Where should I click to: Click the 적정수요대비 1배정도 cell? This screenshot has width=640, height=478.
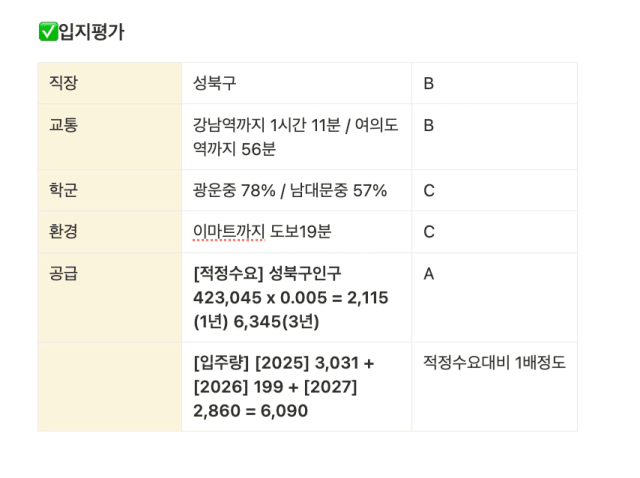pos(494,387)
